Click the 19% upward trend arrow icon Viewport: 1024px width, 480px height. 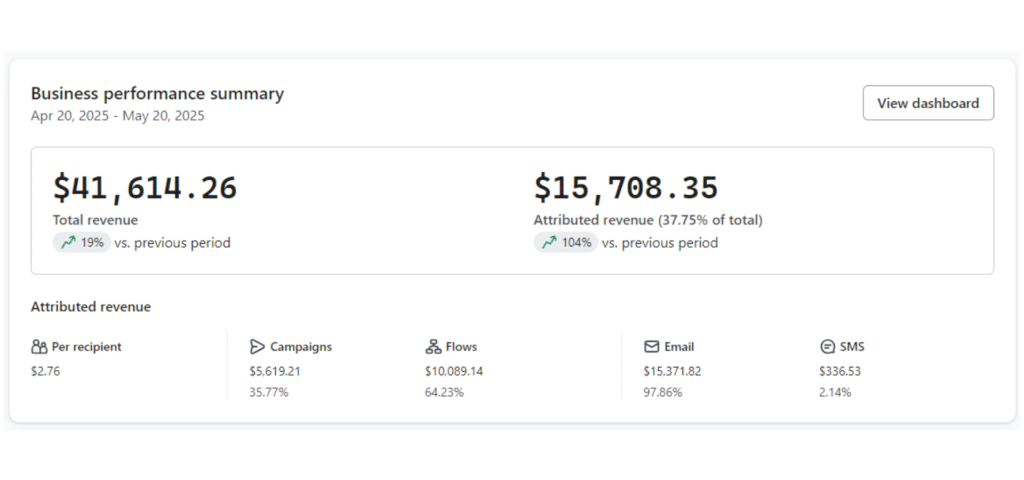pyautogui.click(x=69, y=243)
